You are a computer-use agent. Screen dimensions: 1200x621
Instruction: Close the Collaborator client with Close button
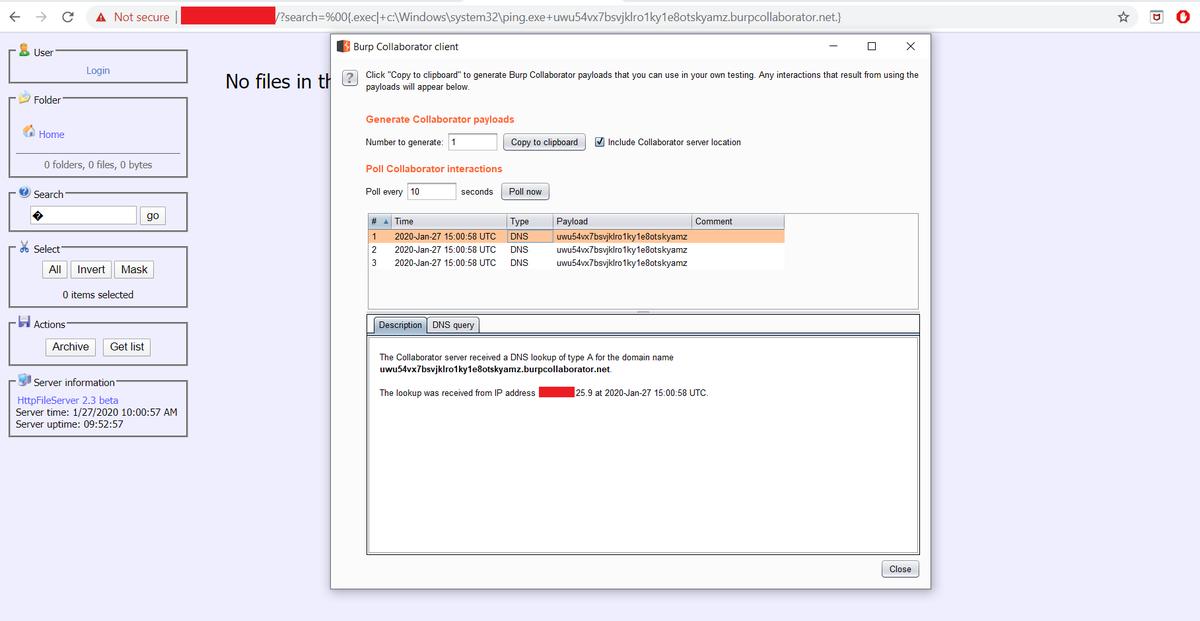click(x=900, y=569)
